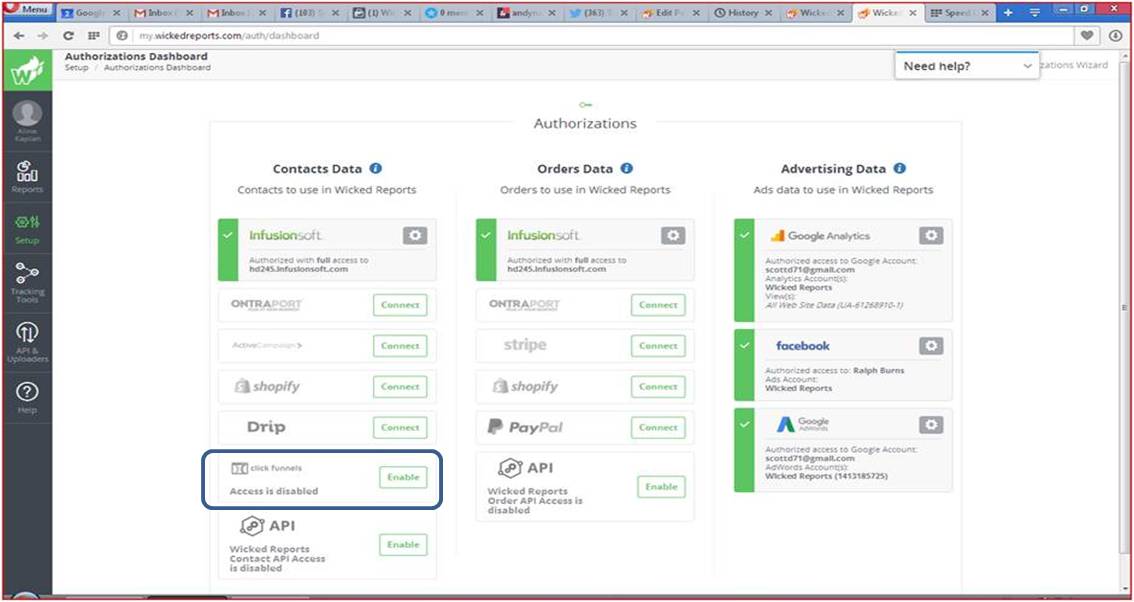Open Infusionsoft settings gear under Orders Data
The image size is (1134, 602).
(673, 235)
